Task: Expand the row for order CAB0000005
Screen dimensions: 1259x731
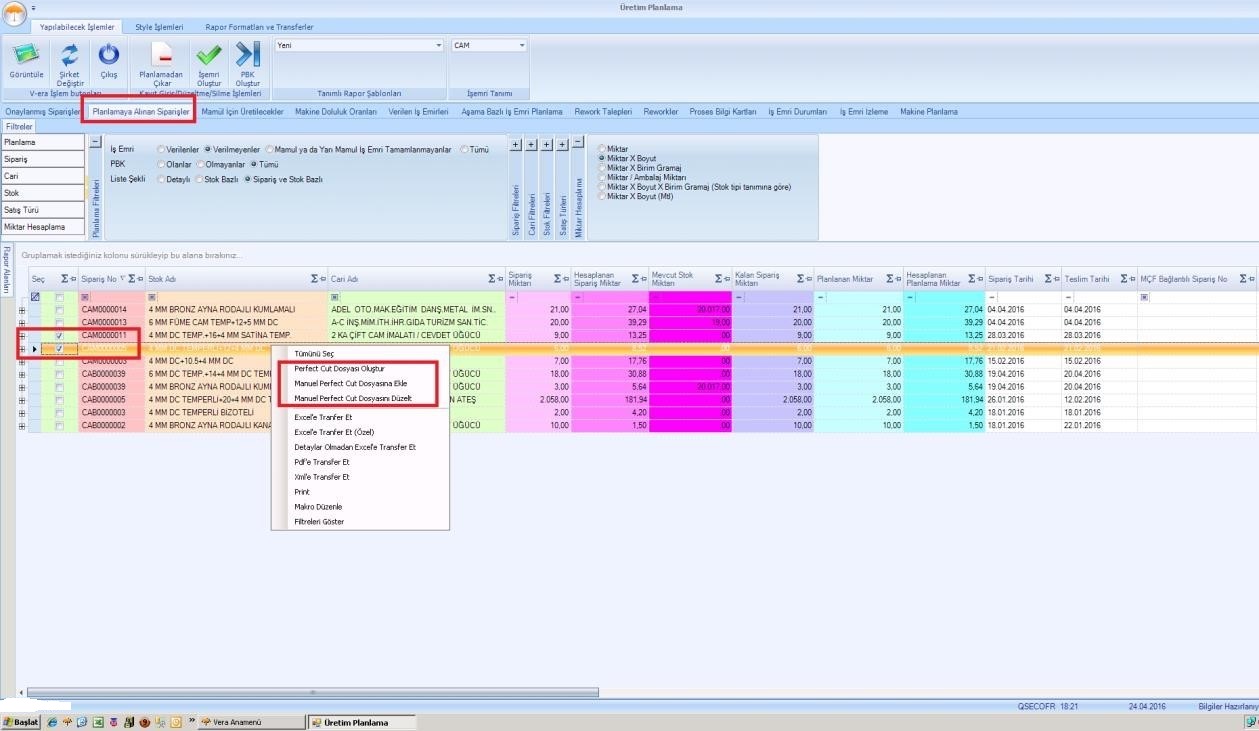Action: click(x=22, y=400)
